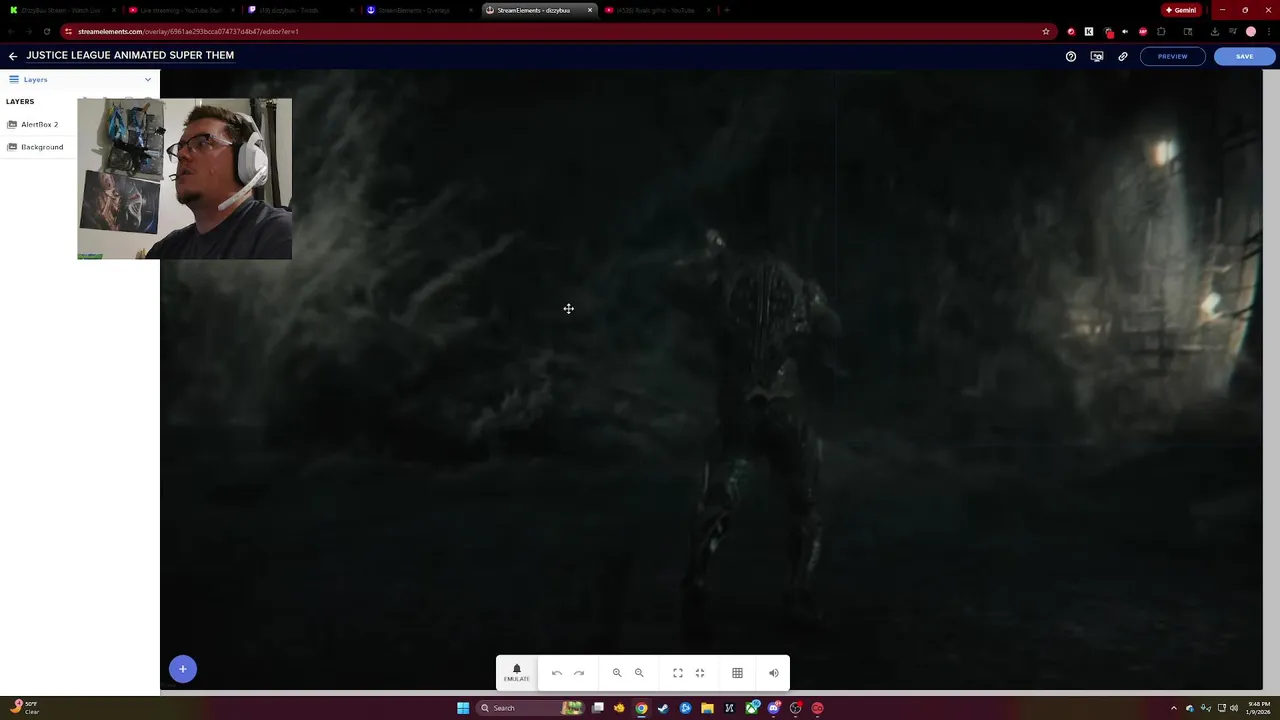Viewport: 1280px width, 720px height.
Task: Zoom out on the canvas
Action: 639,673
